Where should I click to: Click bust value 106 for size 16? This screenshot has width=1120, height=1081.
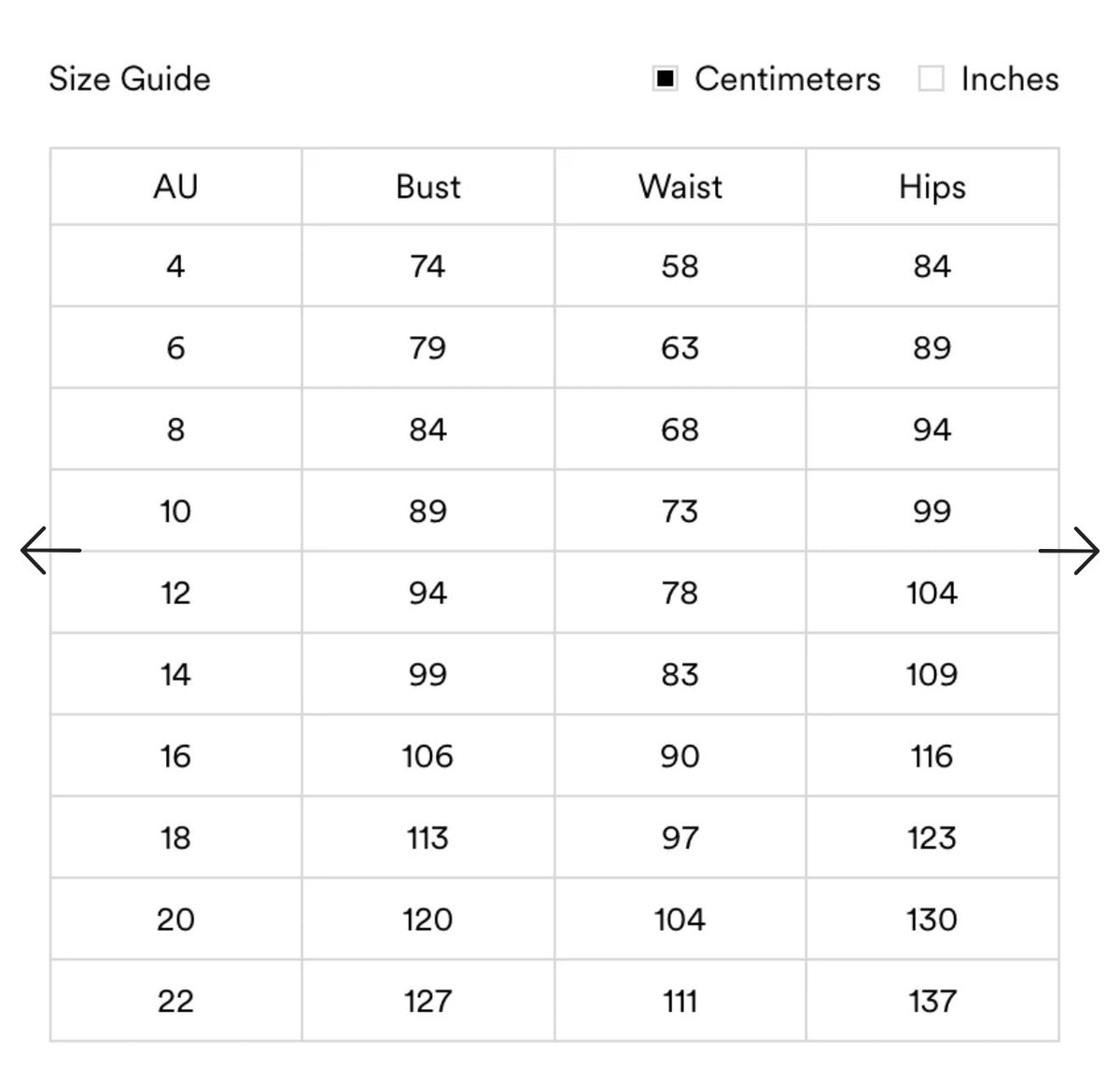point(428,756)
